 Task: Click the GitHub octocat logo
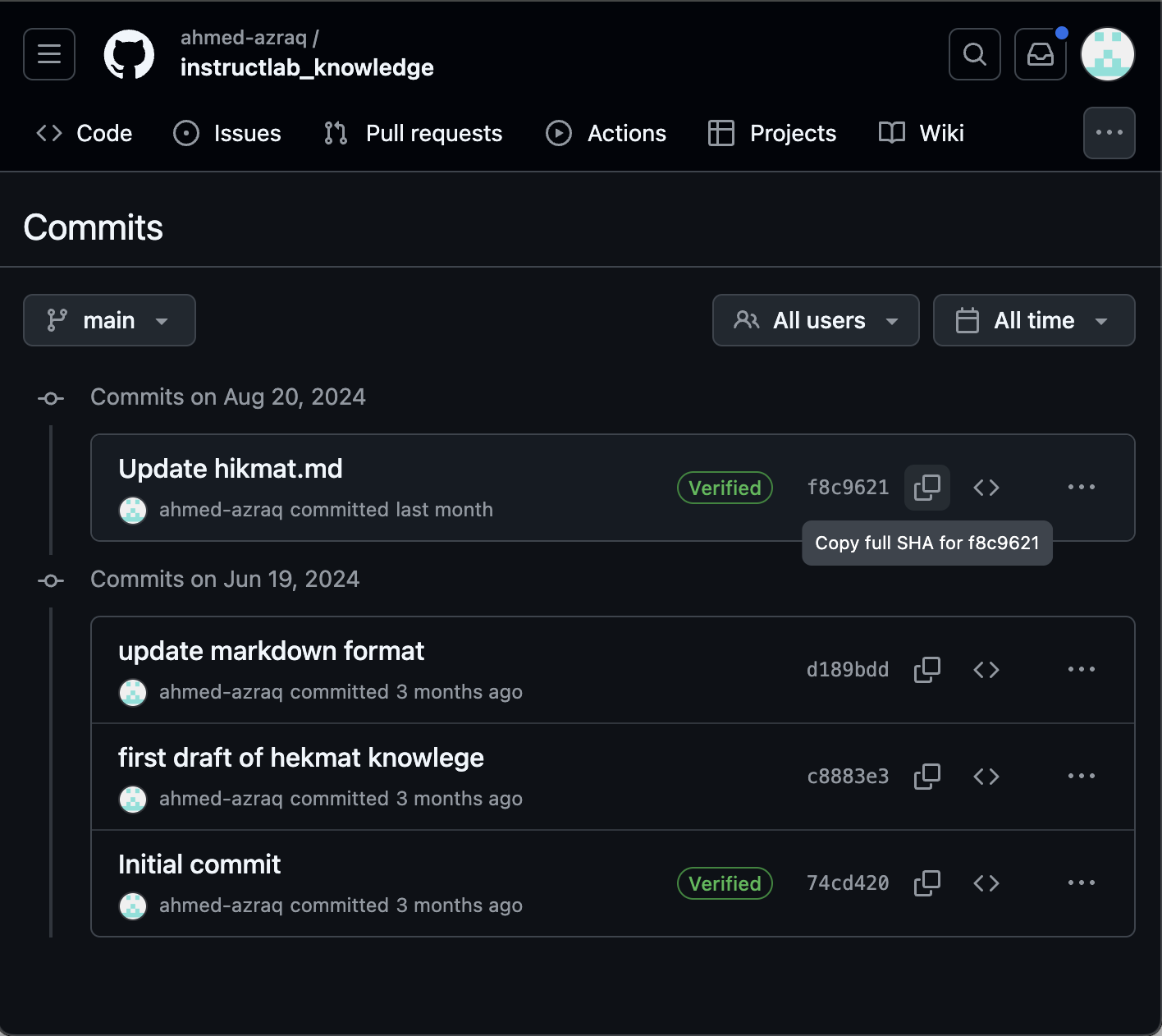click(129, 54)
